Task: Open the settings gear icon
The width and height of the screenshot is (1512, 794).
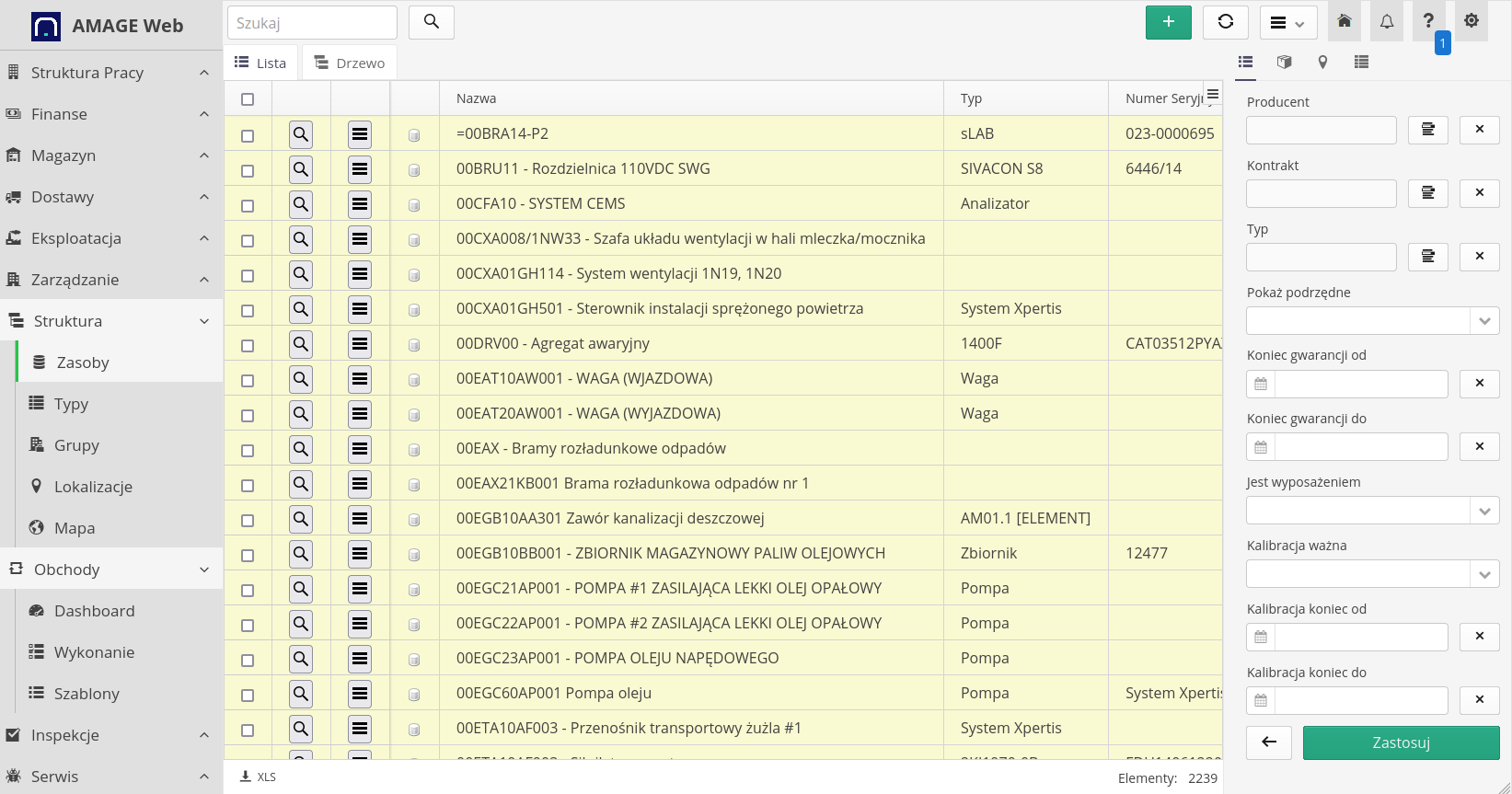Action: pos(1472,21)
